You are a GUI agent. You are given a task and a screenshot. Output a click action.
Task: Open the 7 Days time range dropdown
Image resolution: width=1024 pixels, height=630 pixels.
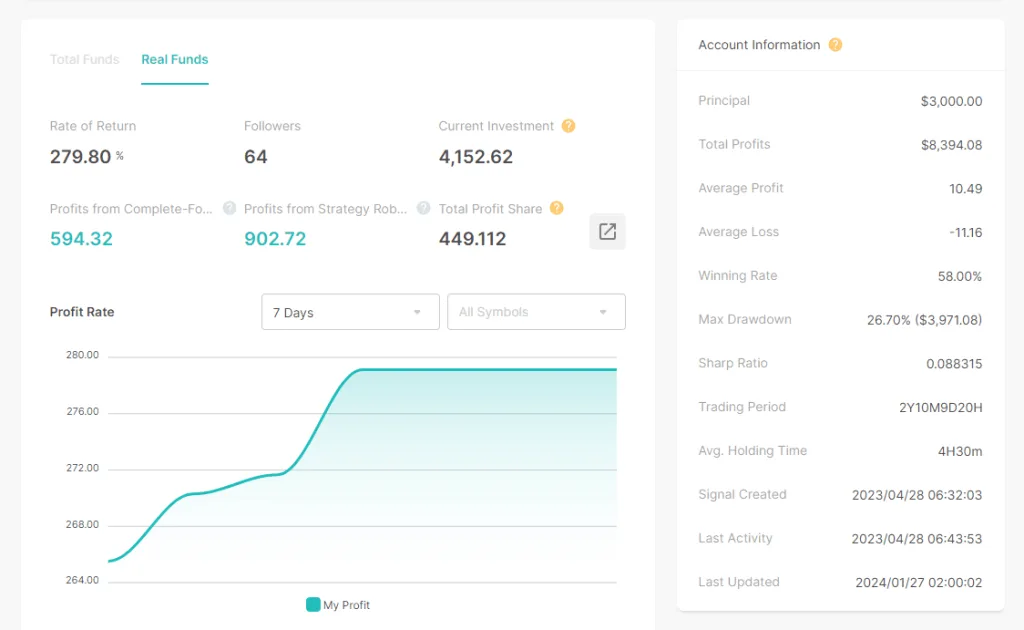pos(349,312)
